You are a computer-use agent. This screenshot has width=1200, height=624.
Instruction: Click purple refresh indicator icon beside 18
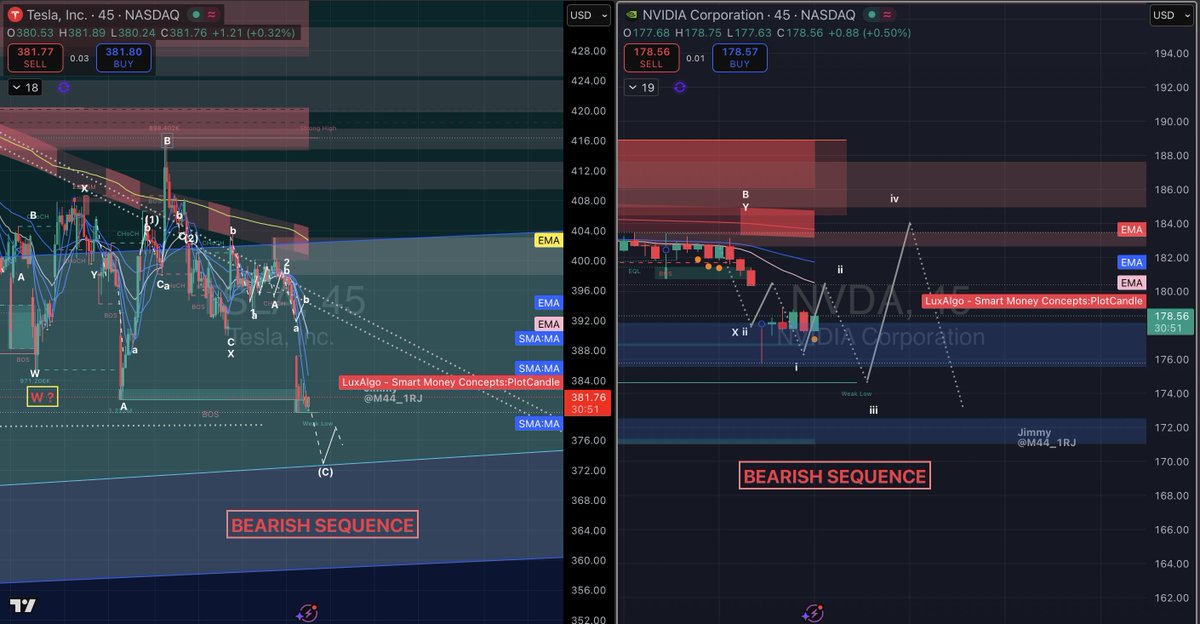point(64,88)
